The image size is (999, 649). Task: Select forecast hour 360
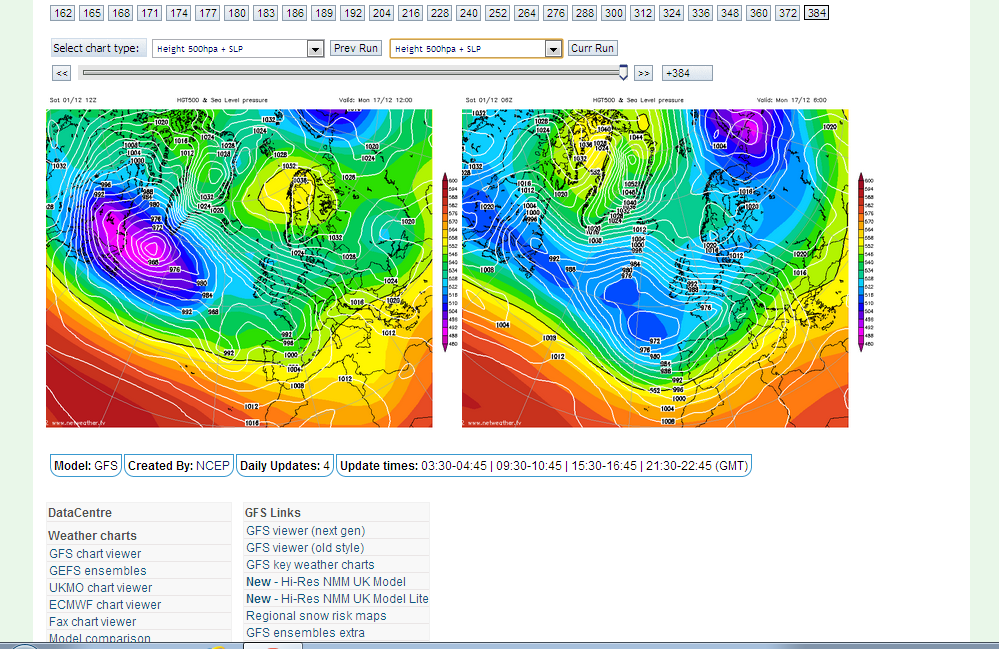(x=759, y=13)
